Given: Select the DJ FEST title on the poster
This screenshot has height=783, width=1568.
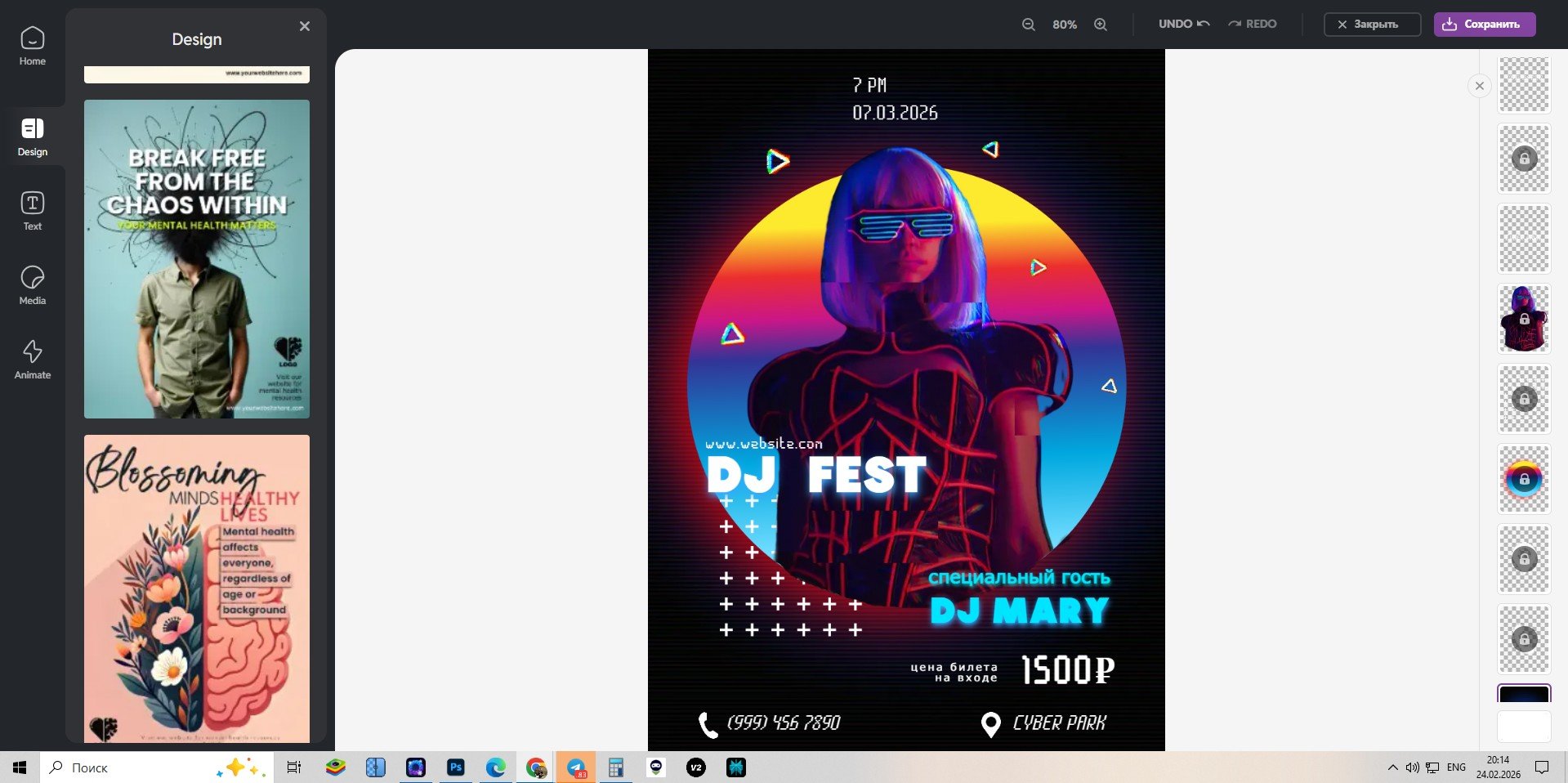Looking at the screenshot, I should (816, 475).
